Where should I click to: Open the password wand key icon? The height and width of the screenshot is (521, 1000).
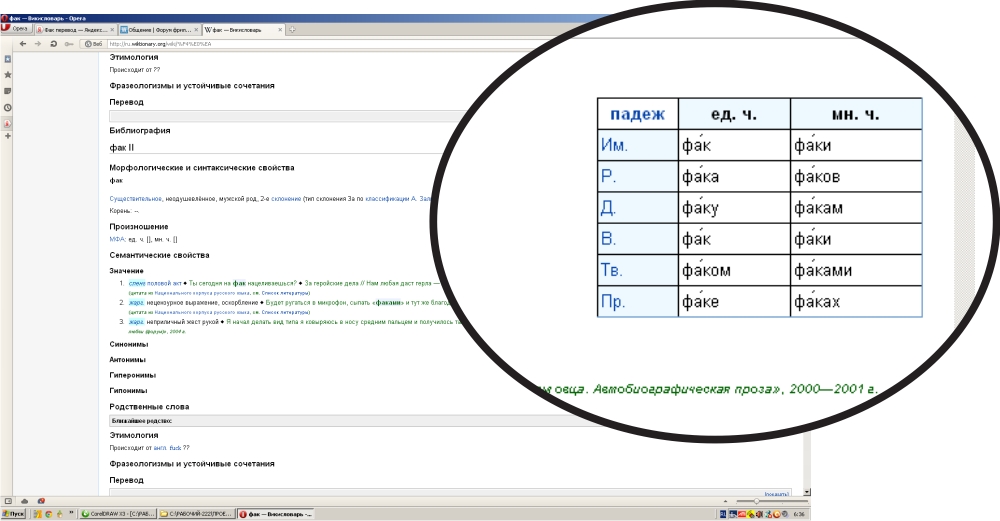click(69, 44)
